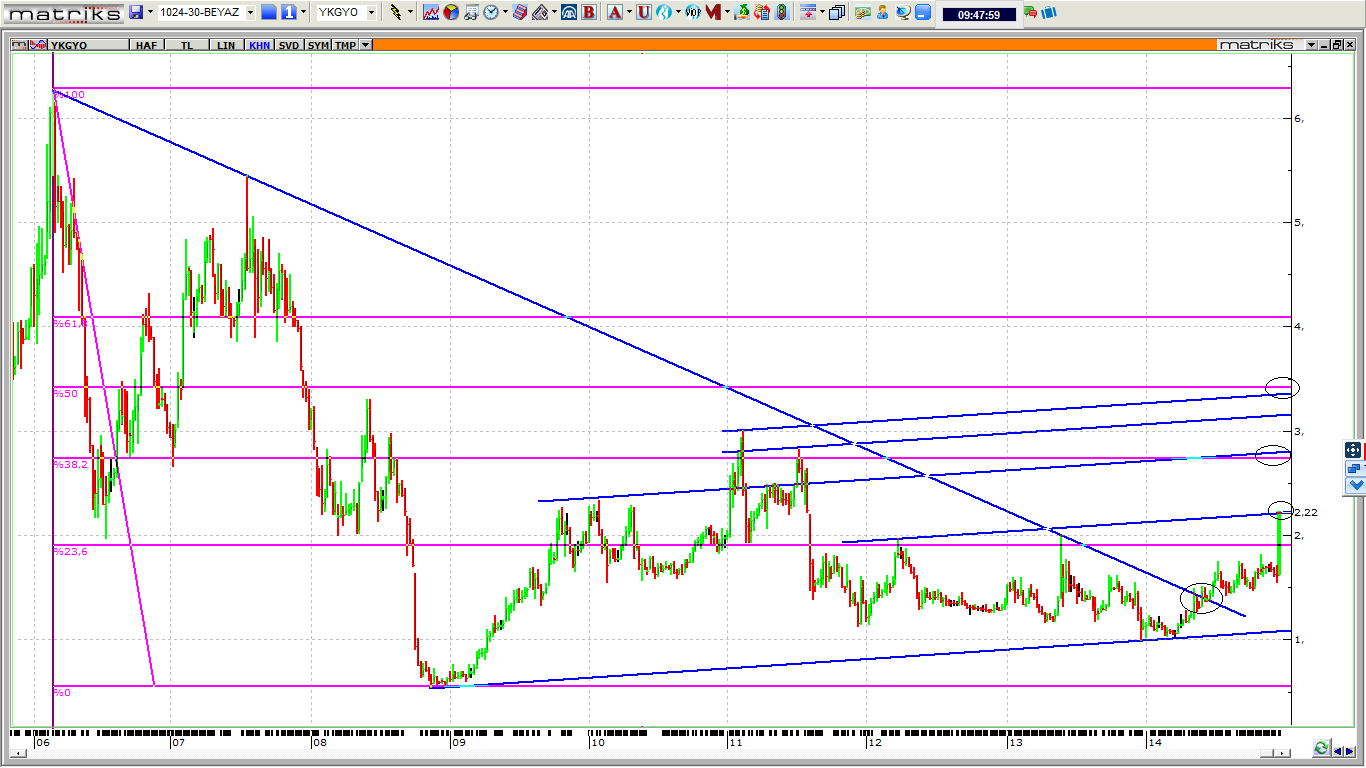Toggle the KHN chart option
The width and height of the screenshot is (1366, 768).
click(259, 45)
